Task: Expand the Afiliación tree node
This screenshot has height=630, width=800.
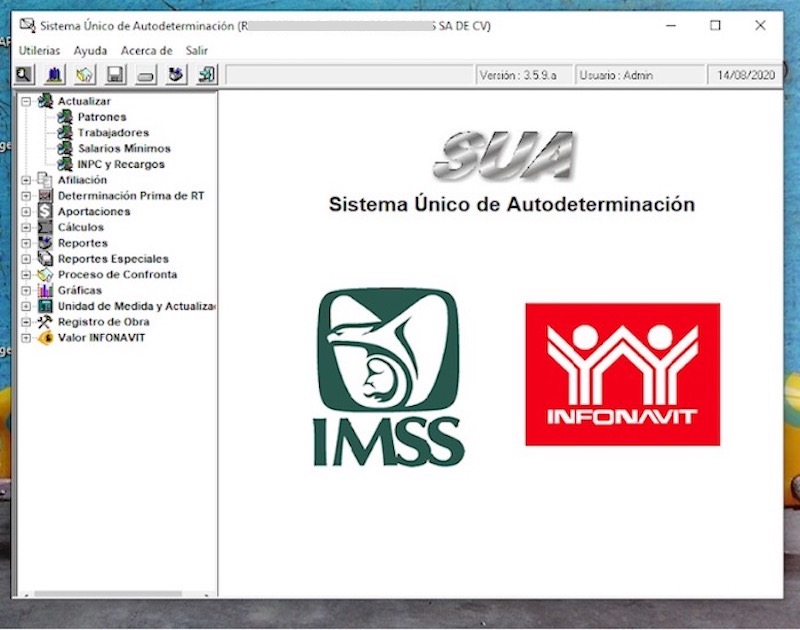Action: pyautogui.click(x=26, y=180)
